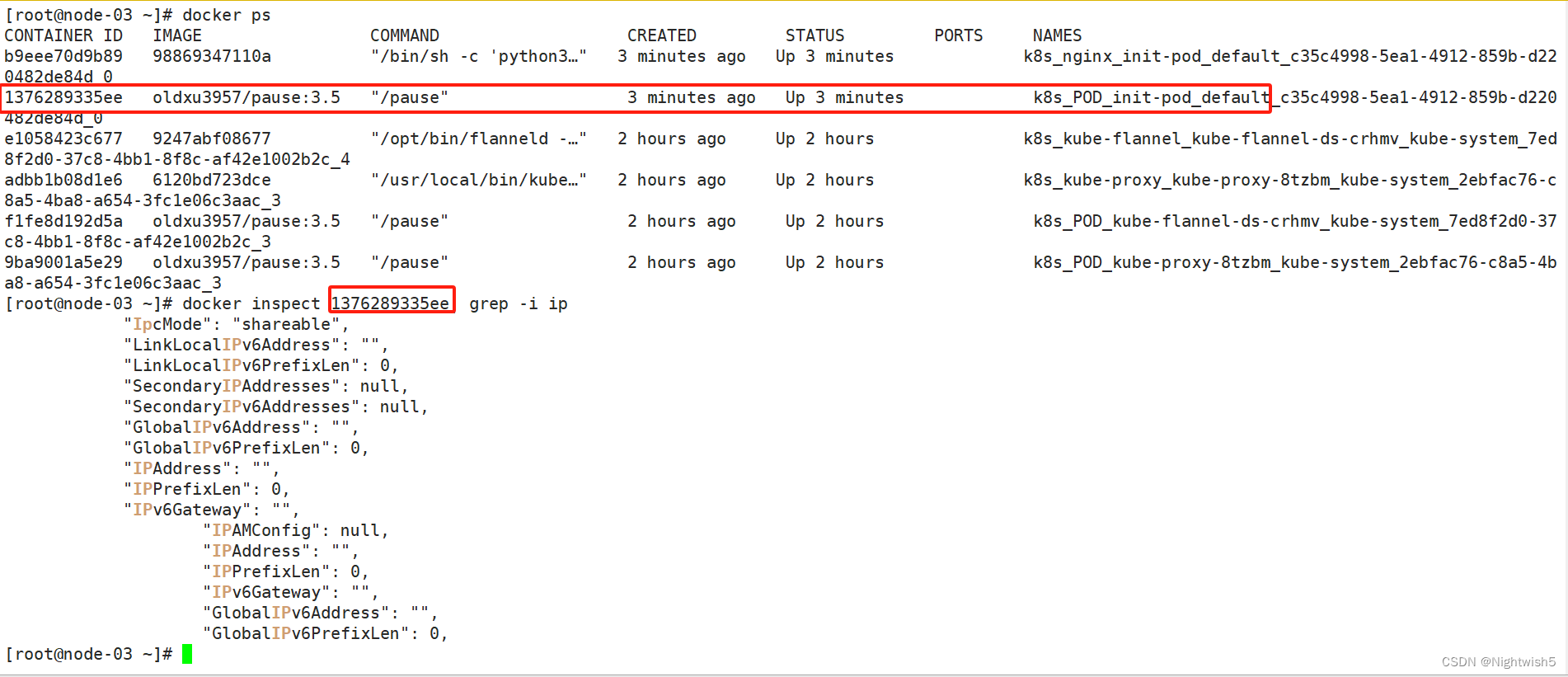
Task: Click the "grep -i ip" command text
Action: [519, 303]
